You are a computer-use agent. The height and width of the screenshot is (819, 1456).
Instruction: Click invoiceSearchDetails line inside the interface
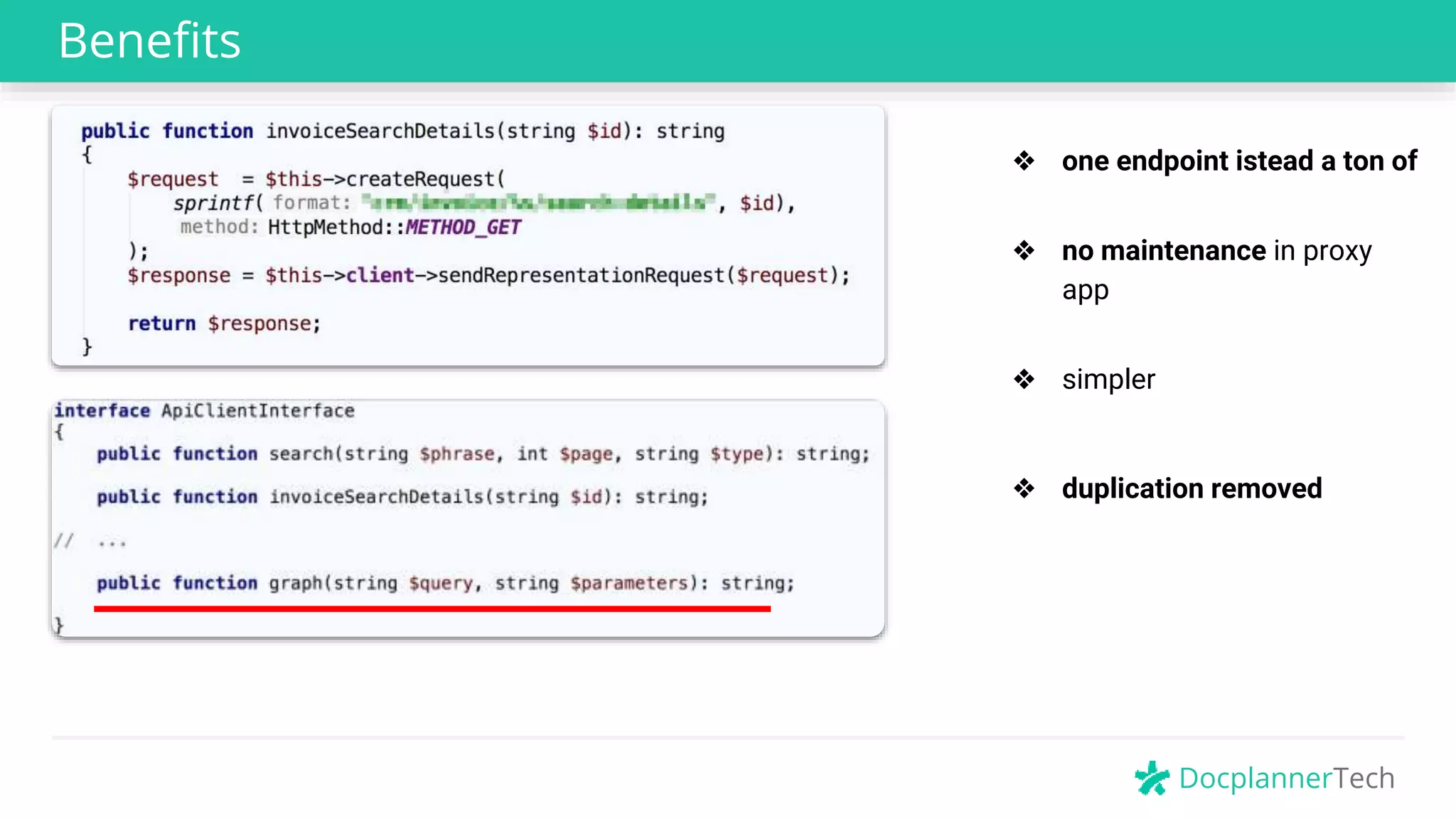click(402, 497)
